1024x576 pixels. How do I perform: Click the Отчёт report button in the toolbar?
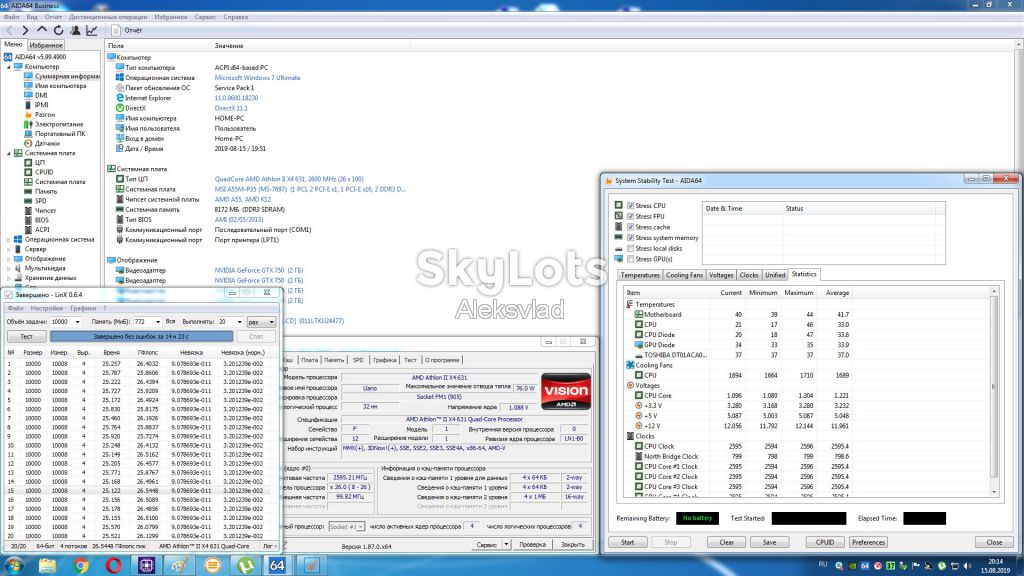(x=127, y=30)
